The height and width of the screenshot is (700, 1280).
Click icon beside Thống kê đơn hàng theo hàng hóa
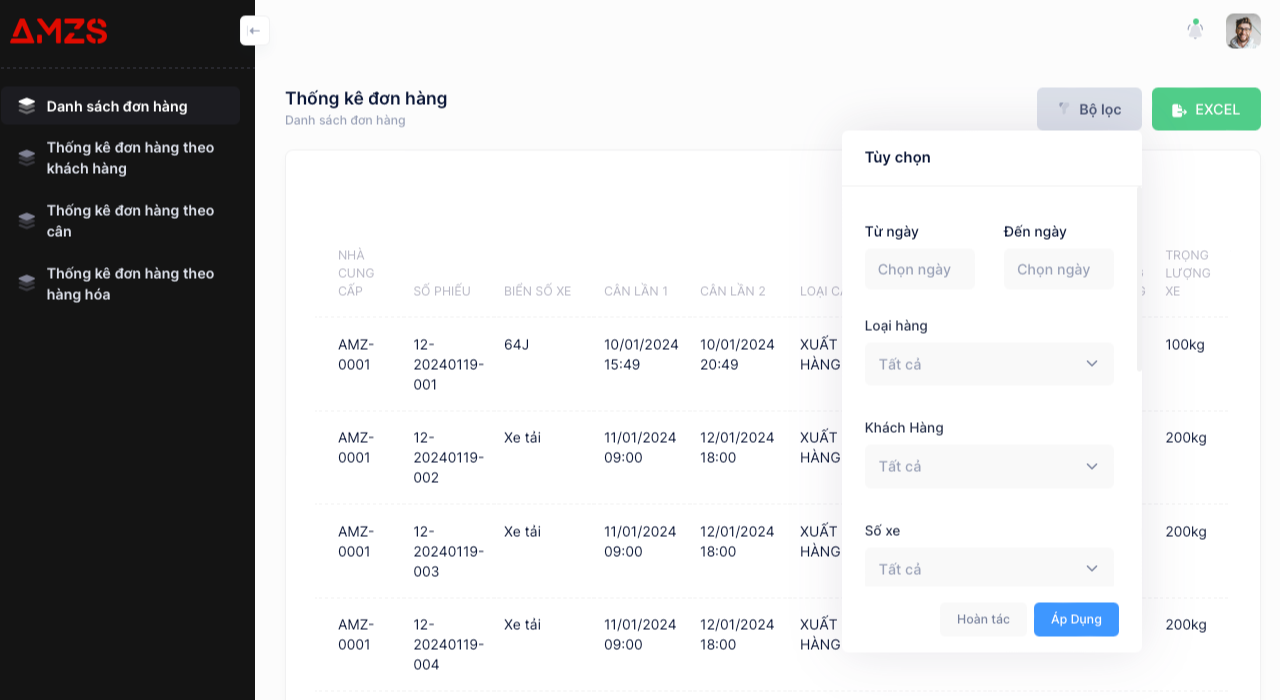point(27,284)
